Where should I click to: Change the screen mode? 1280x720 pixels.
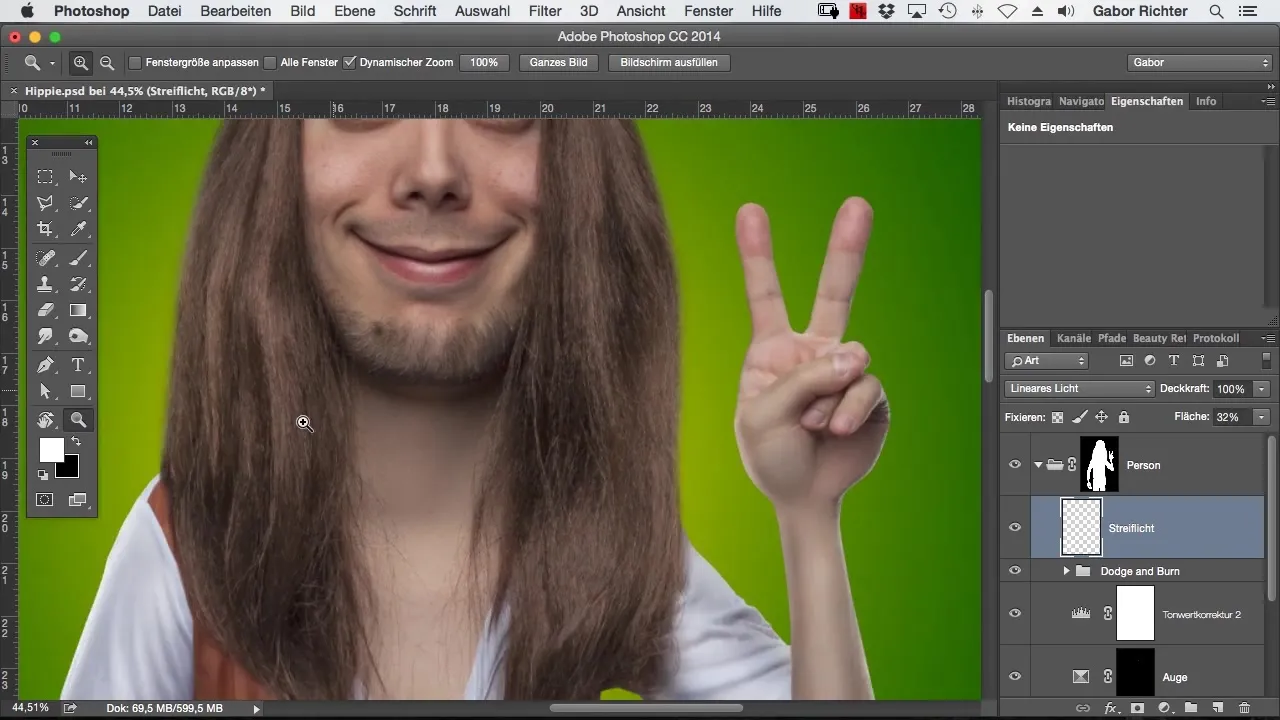coord(78,499)
